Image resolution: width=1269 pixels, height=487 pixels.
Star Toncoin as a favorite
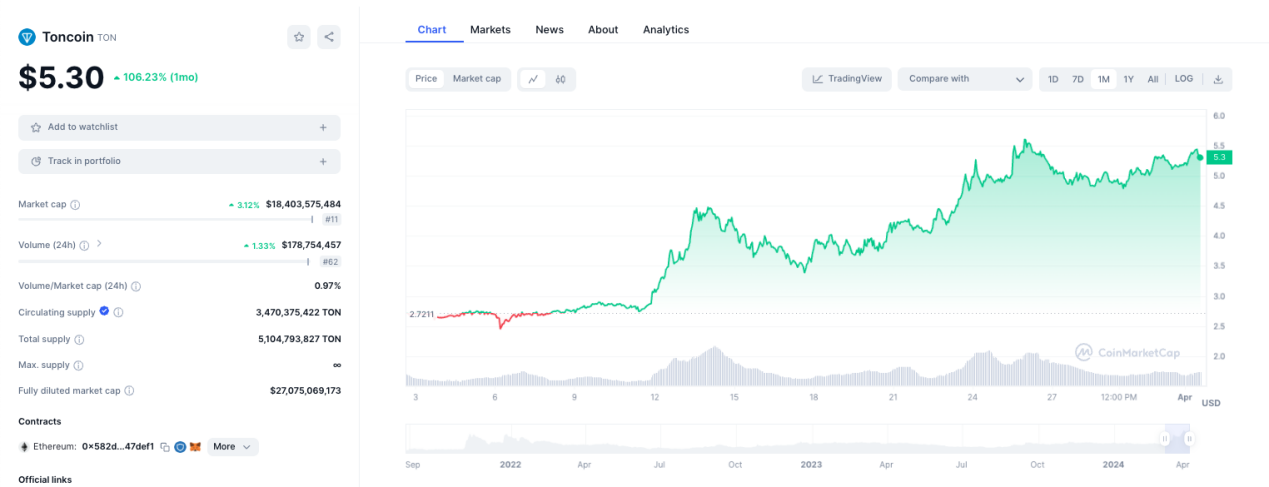click(x=299, y=37)
